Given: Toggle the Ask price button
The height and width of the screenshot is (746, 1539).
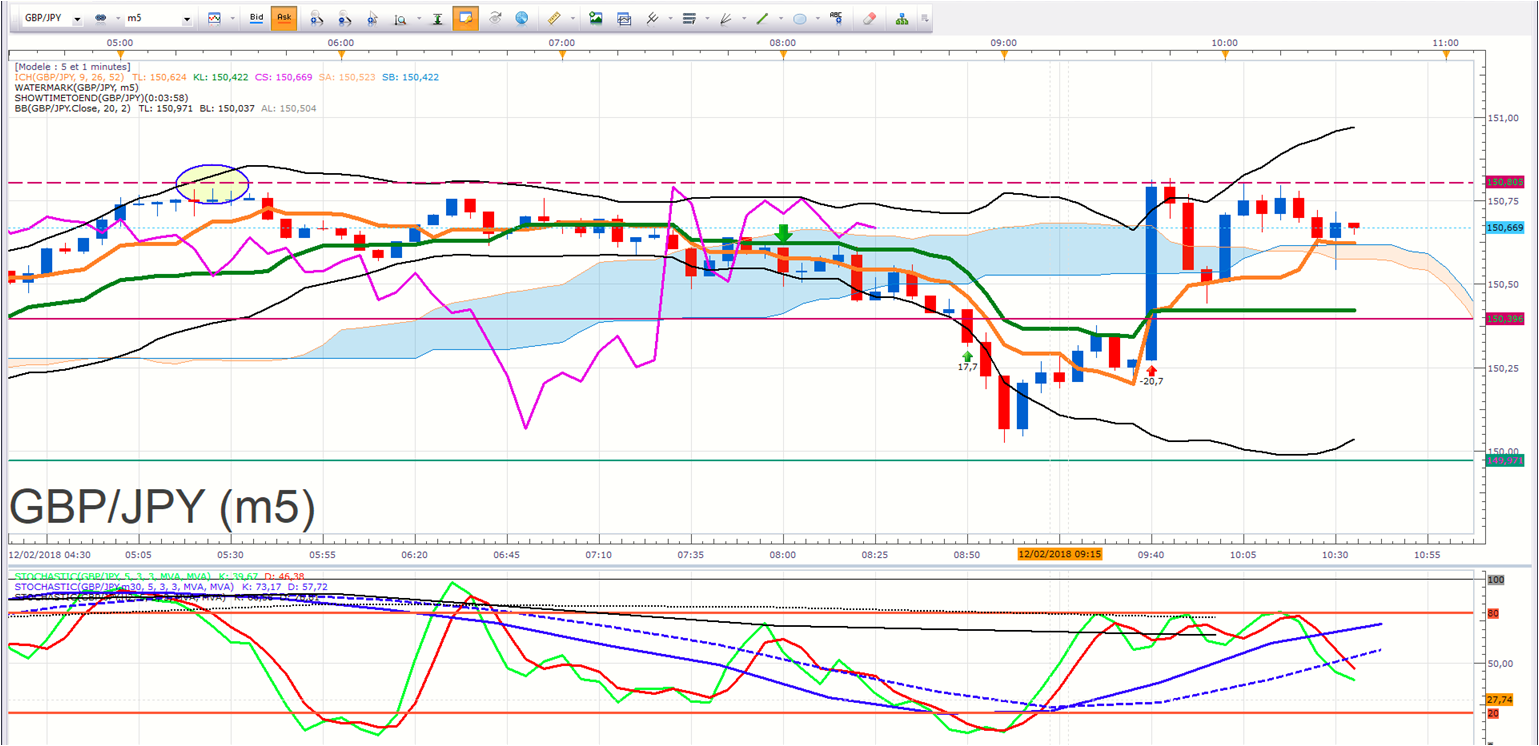Looking at the screenshot, I should coord(284,18).
